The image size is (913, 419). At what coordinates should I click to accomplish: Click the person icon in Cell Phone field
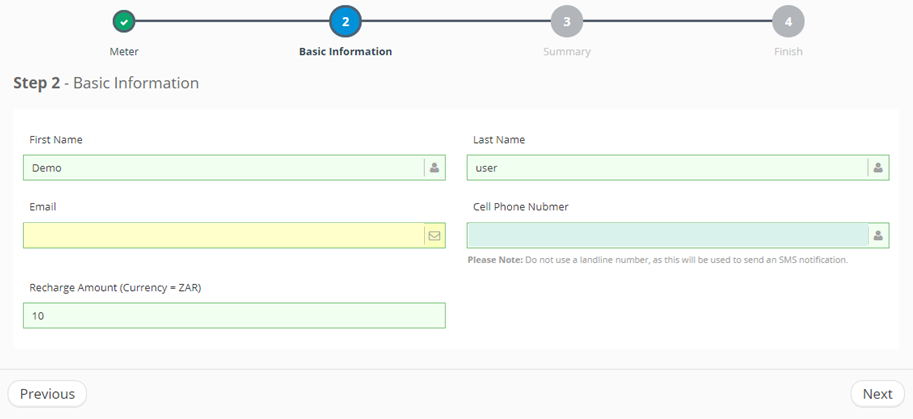(878, 236)
